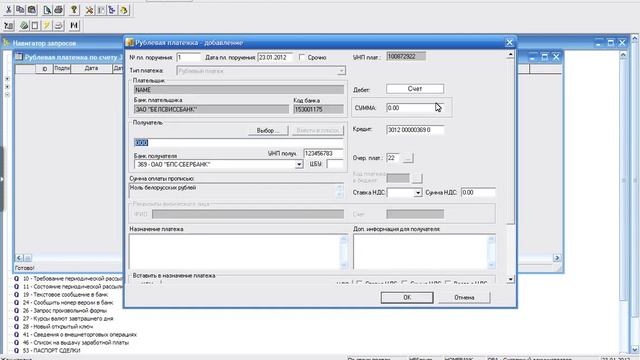Open the Ставка НДС dropdown
640x360 pixels.
pos(418,192)
